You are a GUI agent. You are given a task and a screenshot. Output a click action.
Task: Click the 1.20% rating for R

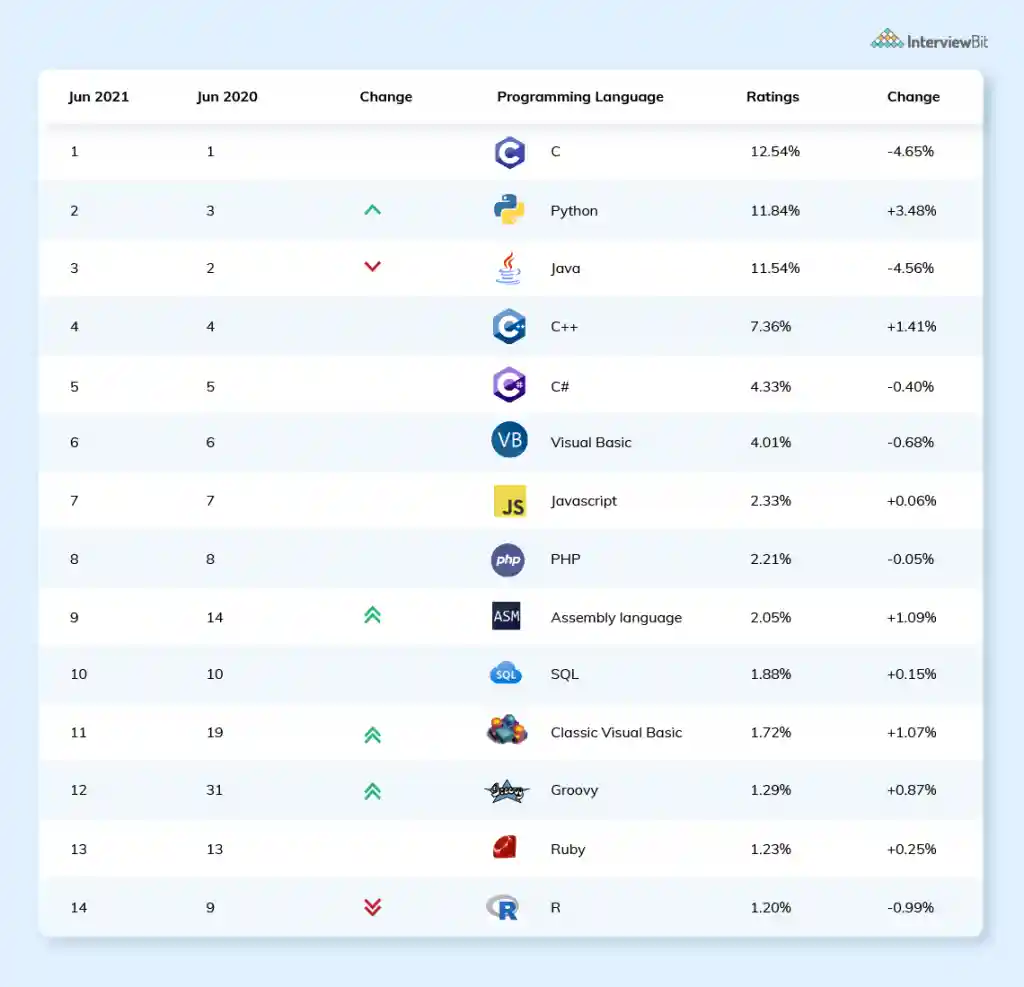[771, 907]
